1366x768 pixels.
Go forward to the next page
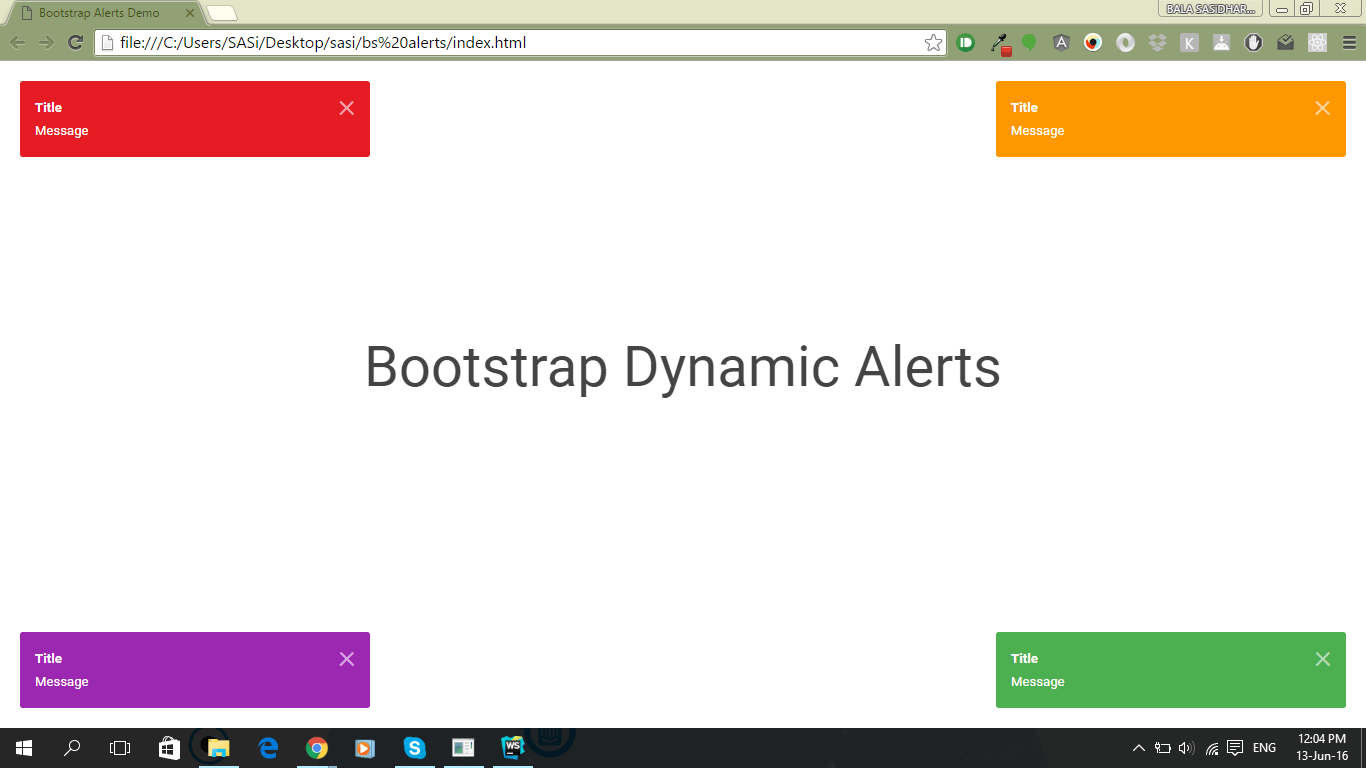46,43
